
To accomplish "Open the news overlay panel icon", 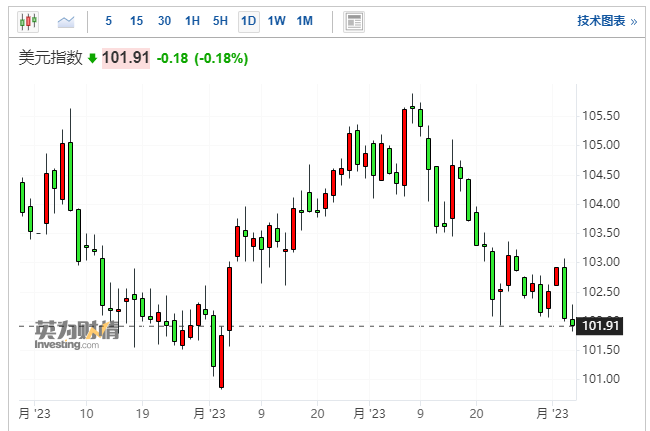I will tap(354, 22).
